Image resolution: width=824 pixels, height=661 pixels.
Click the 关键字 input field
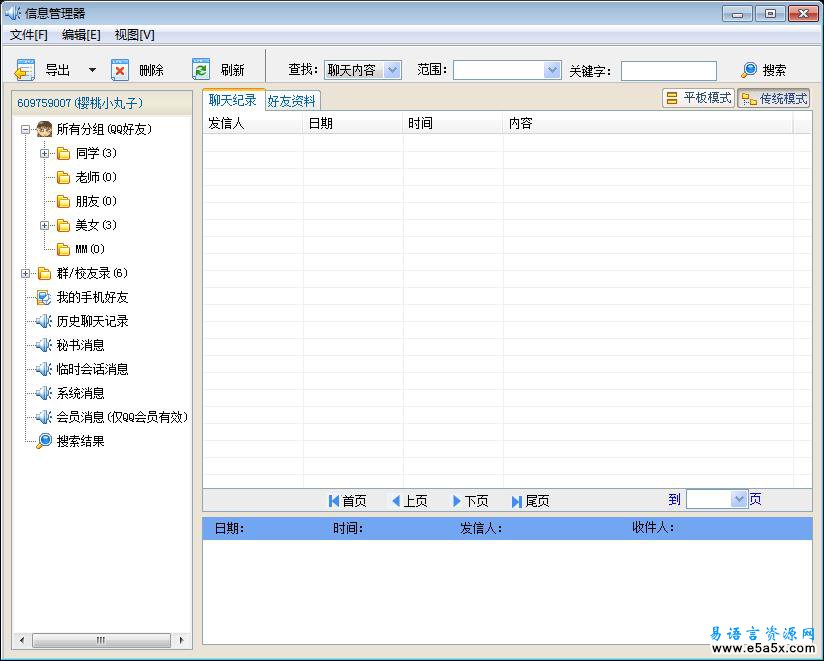(668, 71)
